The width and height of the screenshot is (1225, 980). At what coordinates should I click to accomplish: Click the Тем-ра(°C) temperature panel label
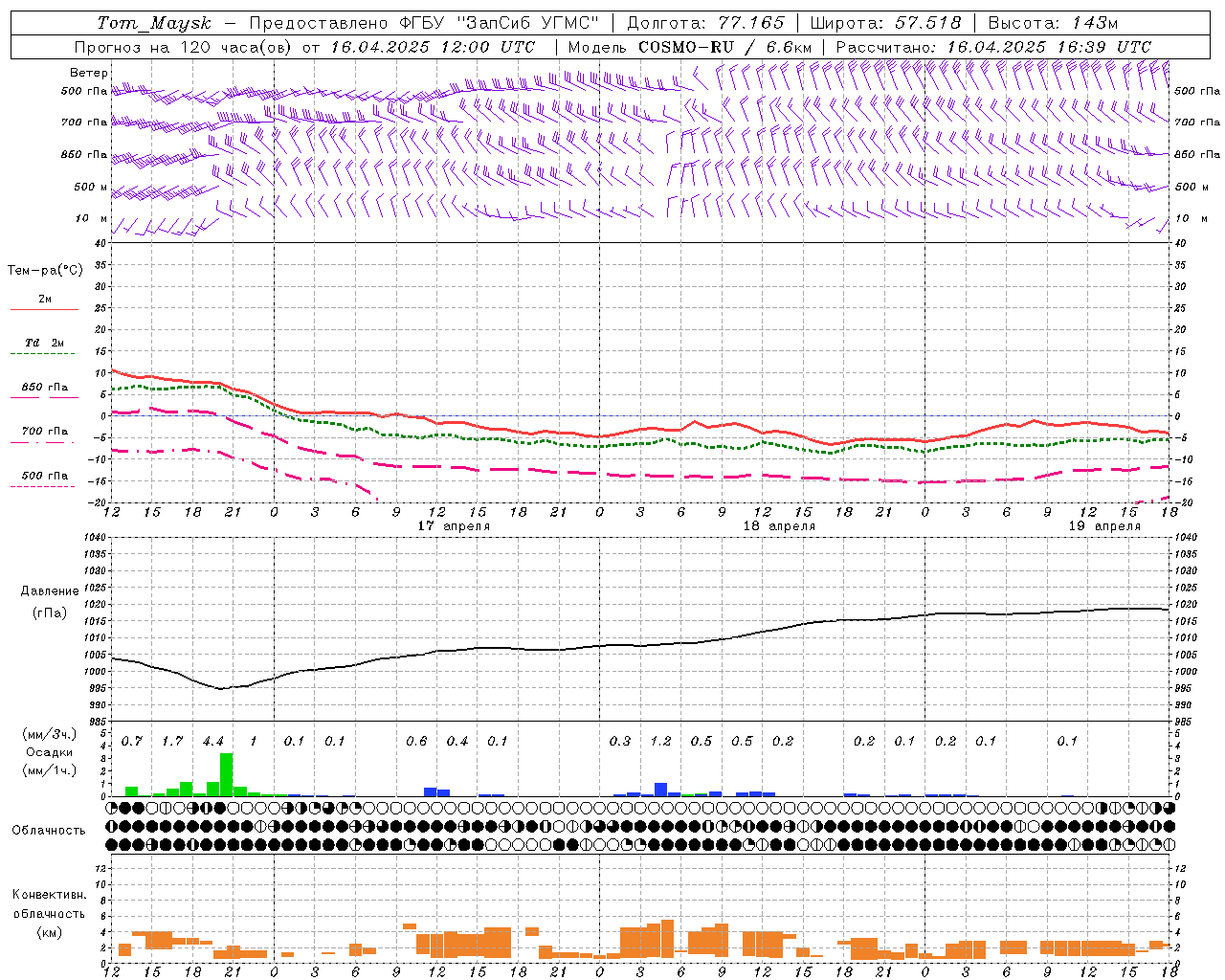point(45,271)
